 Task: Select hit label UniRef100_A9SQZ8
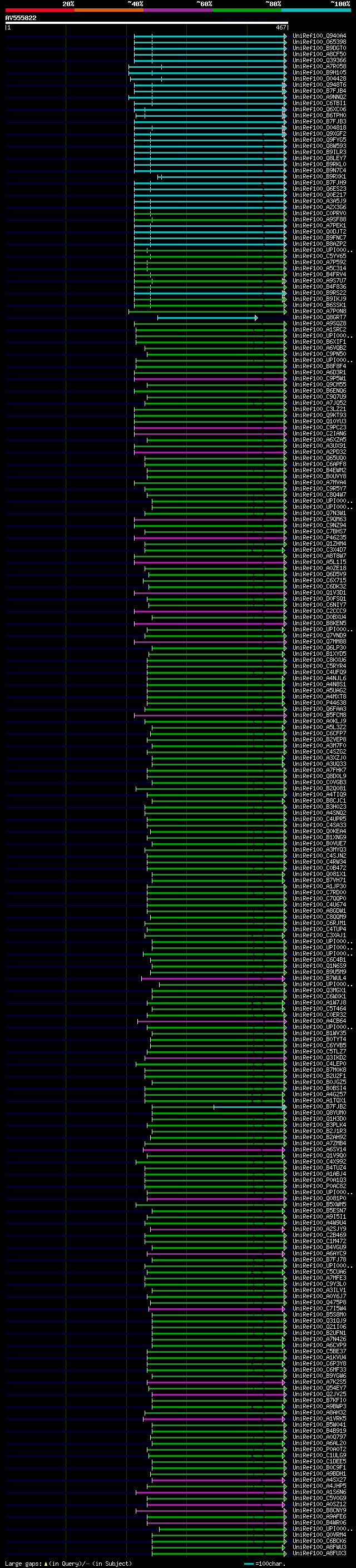(319, 323)
